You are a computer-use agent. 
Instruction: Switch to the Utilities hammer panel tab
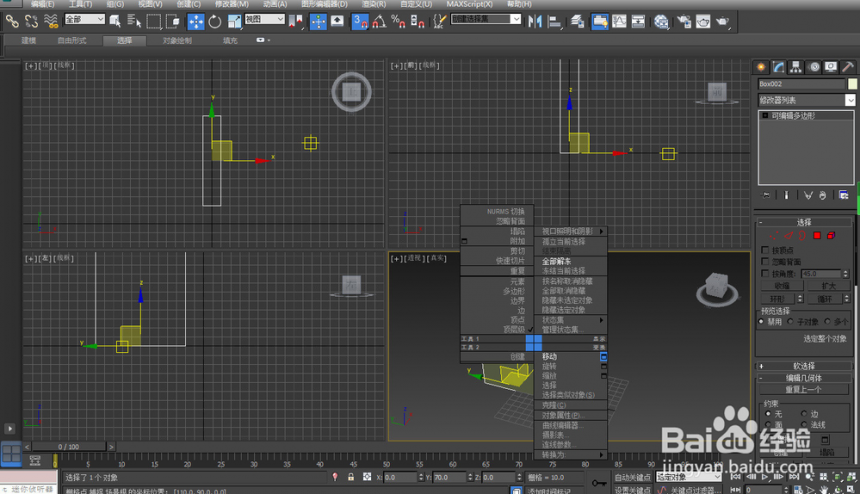pos(848,67)
